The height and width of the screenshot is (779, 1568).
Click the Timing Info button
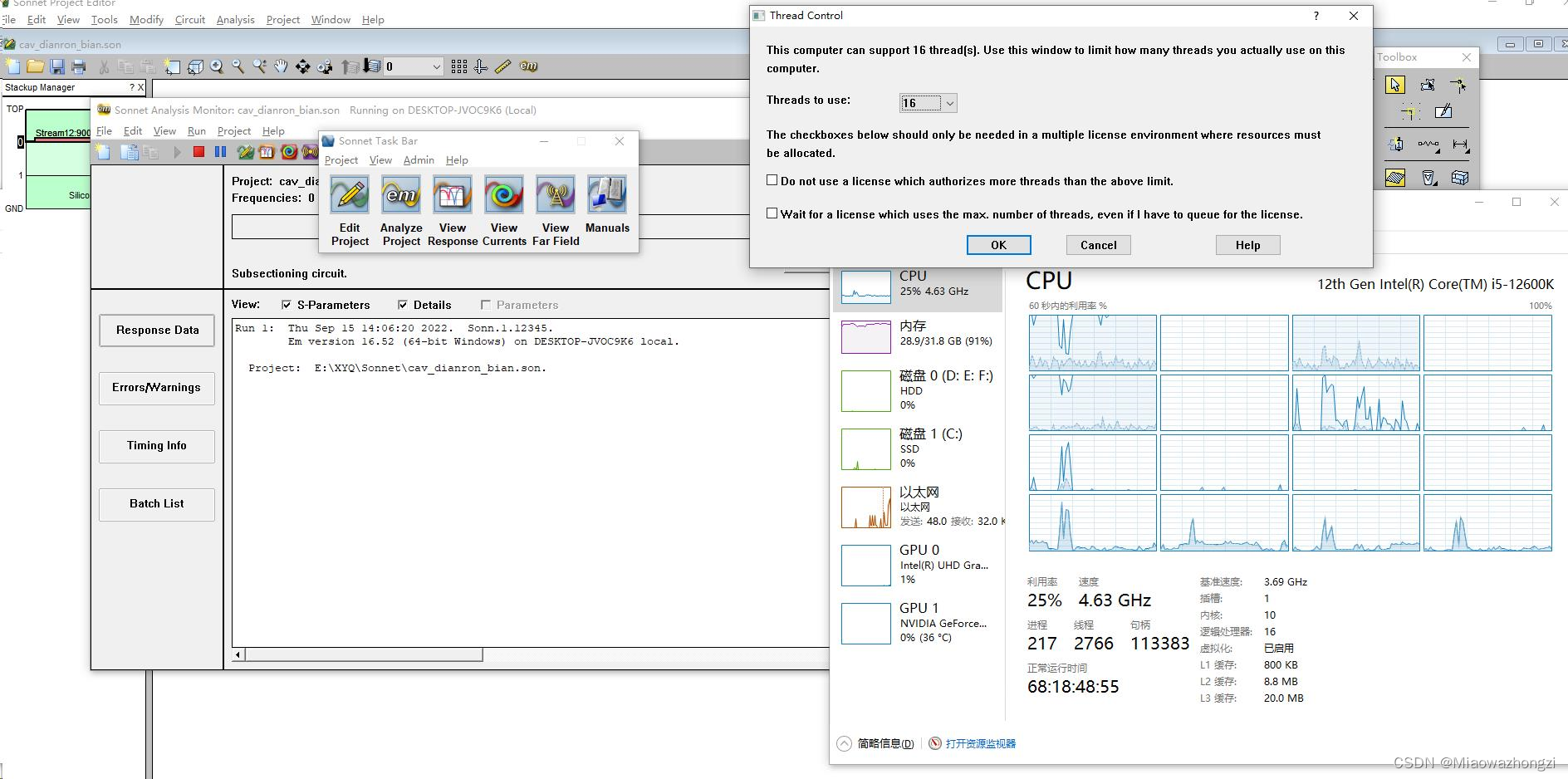click(x=157, y=446)
